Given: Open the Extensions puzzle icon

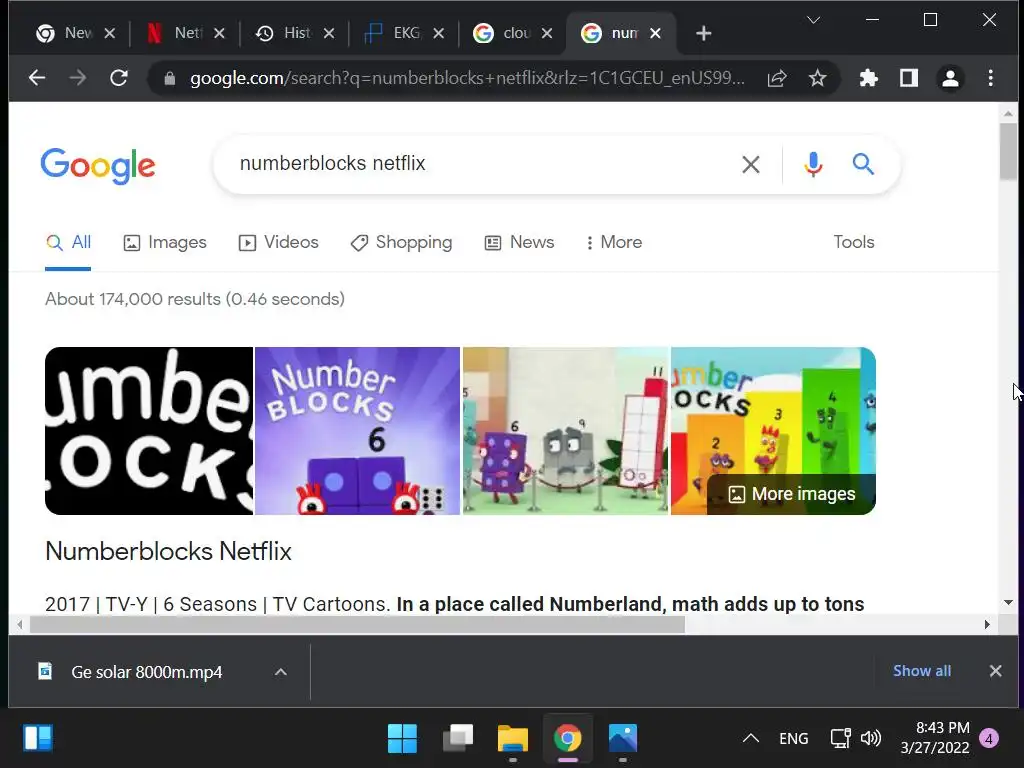Looking at the screenshot, I should [868, 78].
